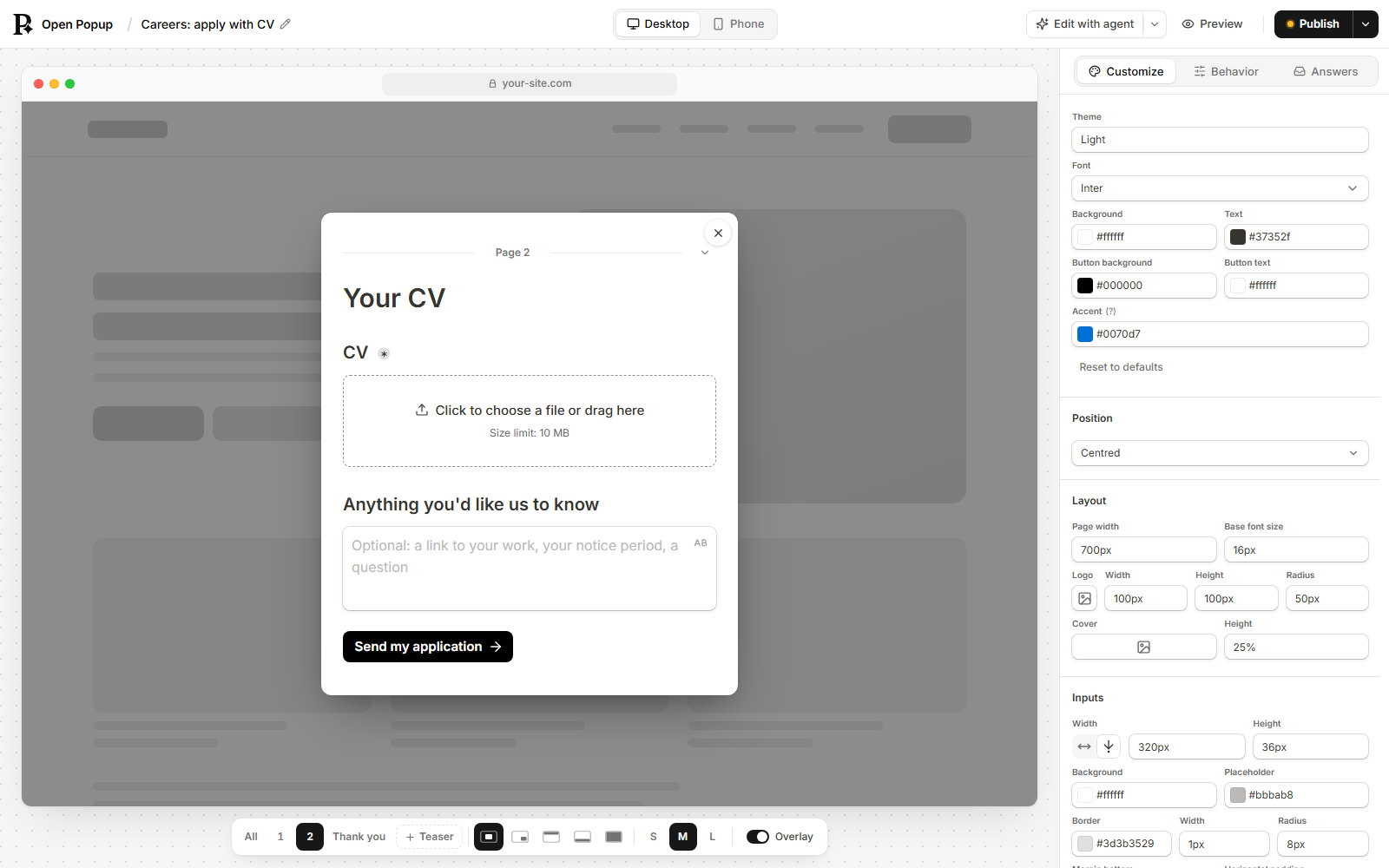Click the Accent help question mark
Screen dimensions: 1389x868
coord(1110,311)
